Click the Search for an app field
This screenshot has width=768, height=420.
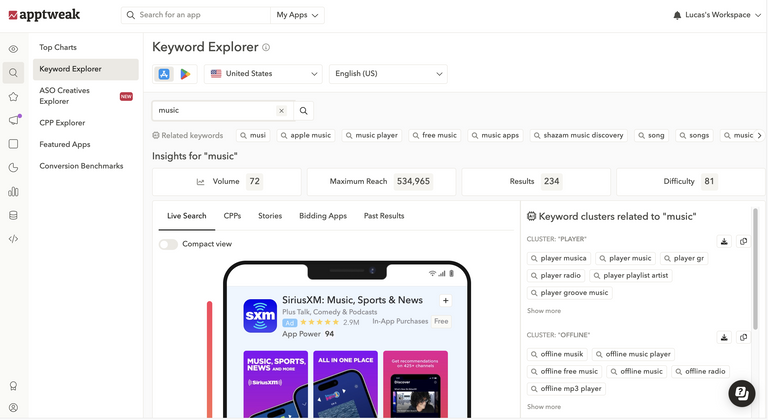point(196,15)
